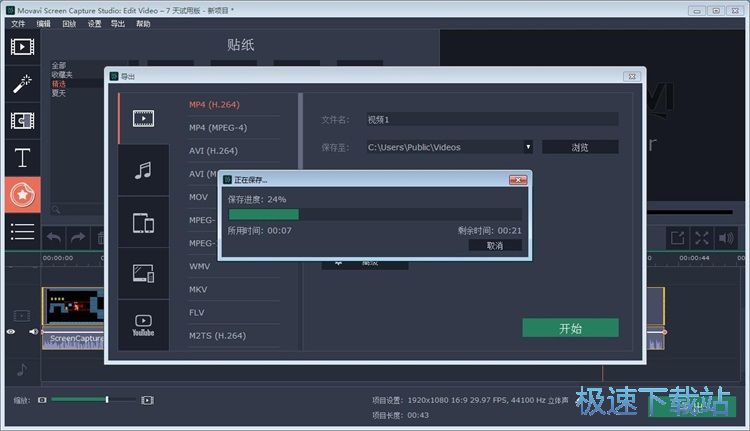This screenshot has width=750, height=431.
Task: Toggle video track visibility eye icon
Action: point(11,332)
